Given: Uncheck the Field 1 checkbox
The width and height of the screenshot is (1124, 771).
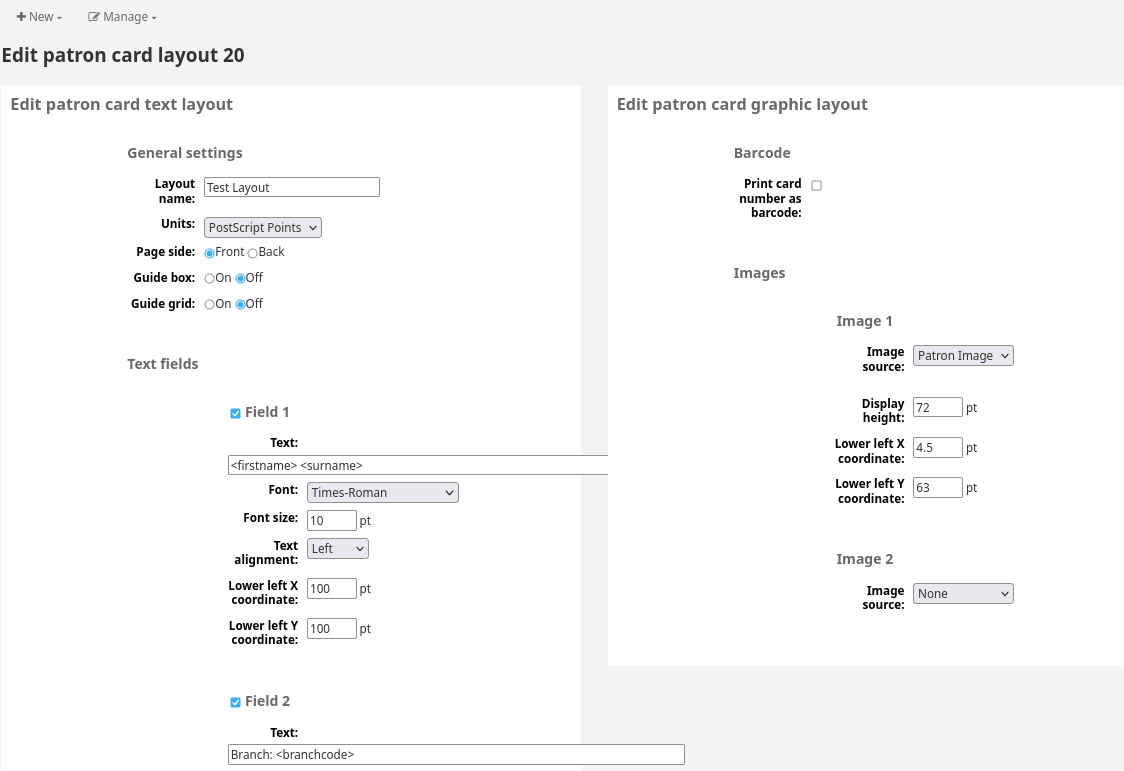Looking at the screenshot, I should click(x=235, y=413).
